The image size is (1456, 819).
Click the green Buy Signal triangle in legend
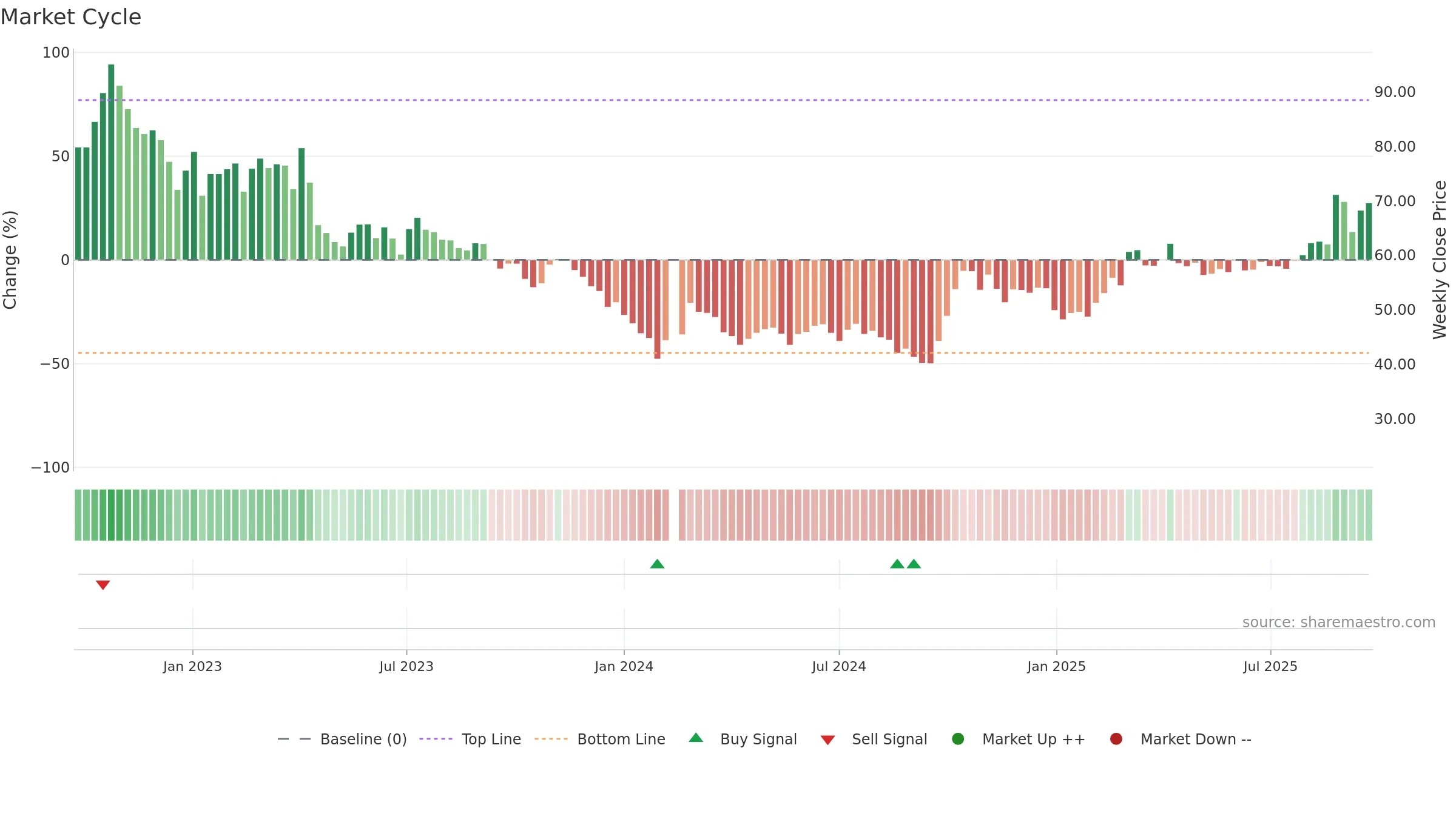(696, 738)
